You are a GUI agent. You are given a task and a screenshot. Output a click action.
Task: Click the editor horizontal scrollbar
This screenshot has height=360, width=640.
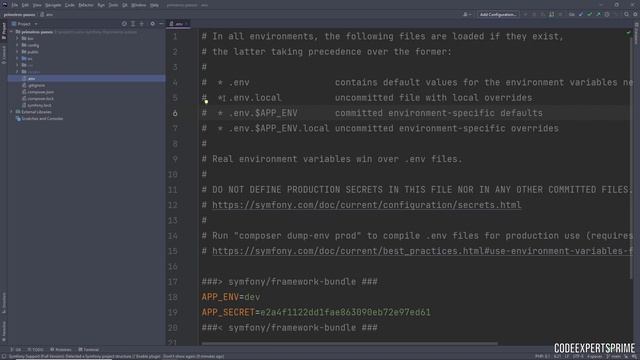click(349, 344)
